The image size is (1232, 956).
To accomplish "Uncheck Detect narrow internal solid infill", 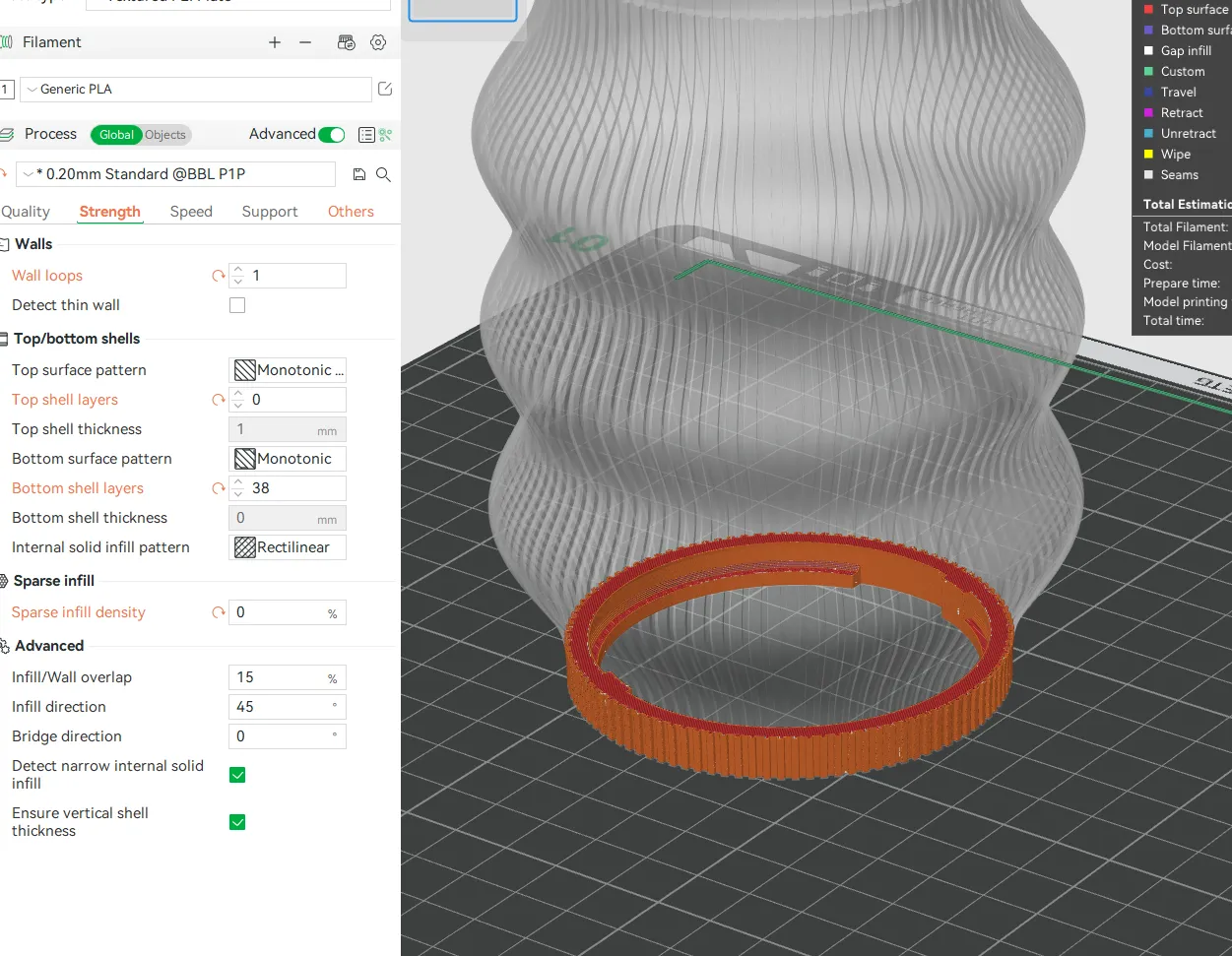I will tap(237, 775).
